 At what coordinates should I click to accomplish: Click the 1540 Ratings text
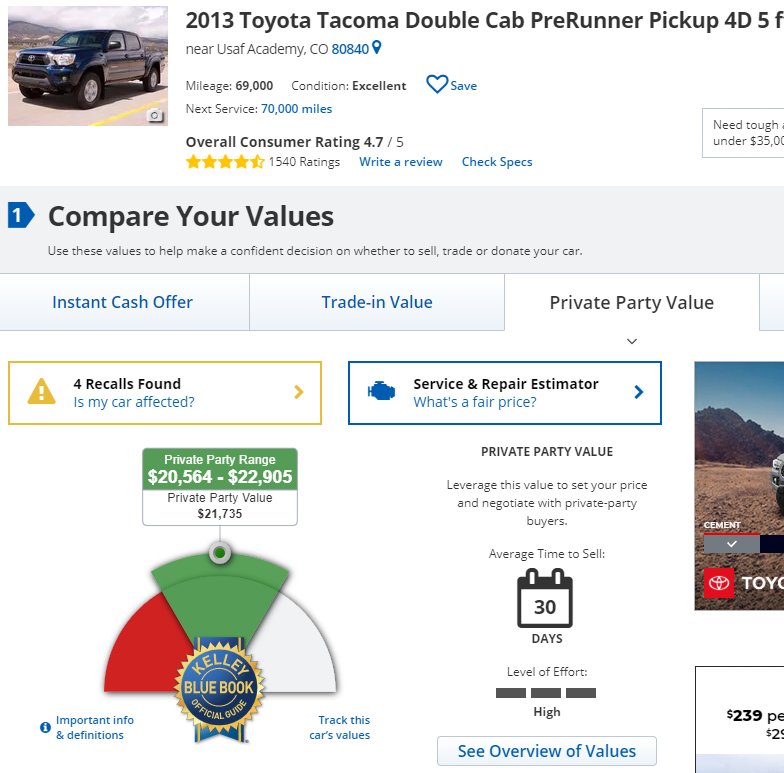pos(304,162)
